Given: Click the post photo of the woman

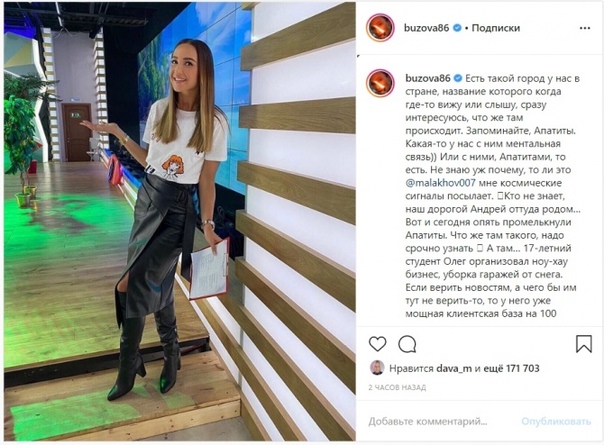Looking at the screenshot, I should [180, 221].
